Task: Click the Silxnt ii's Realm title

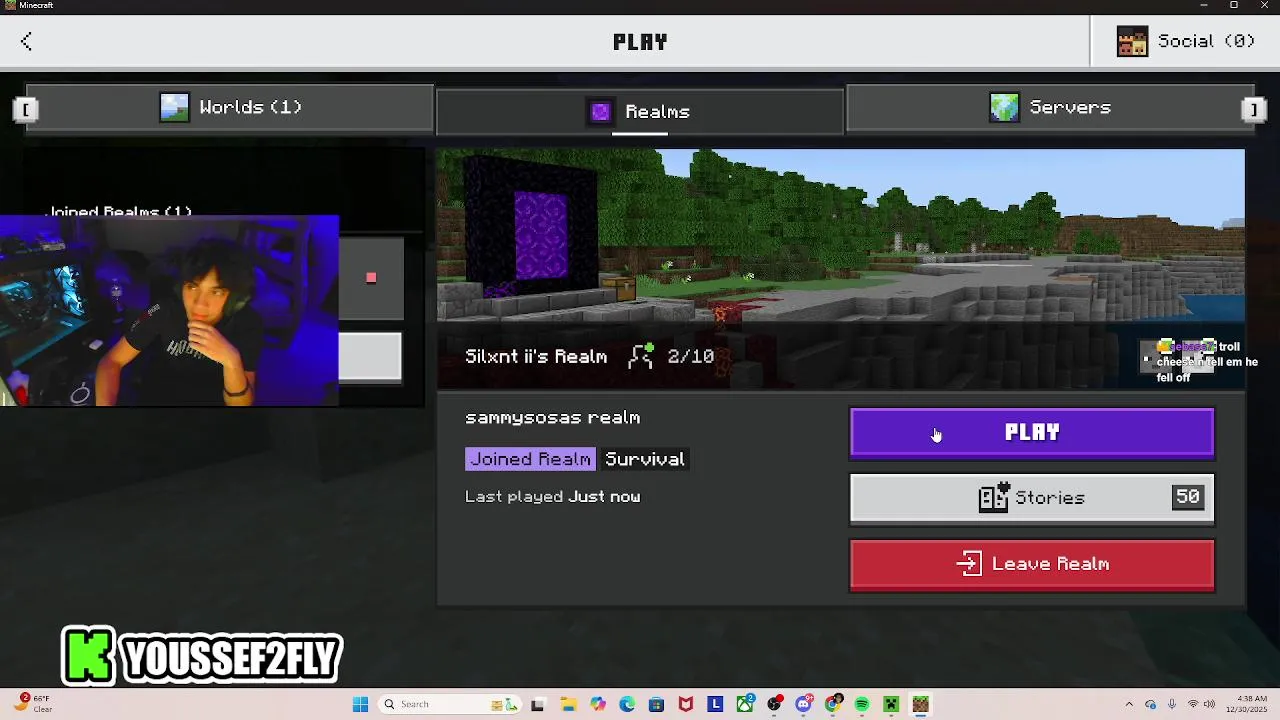Action: point(536,356)
